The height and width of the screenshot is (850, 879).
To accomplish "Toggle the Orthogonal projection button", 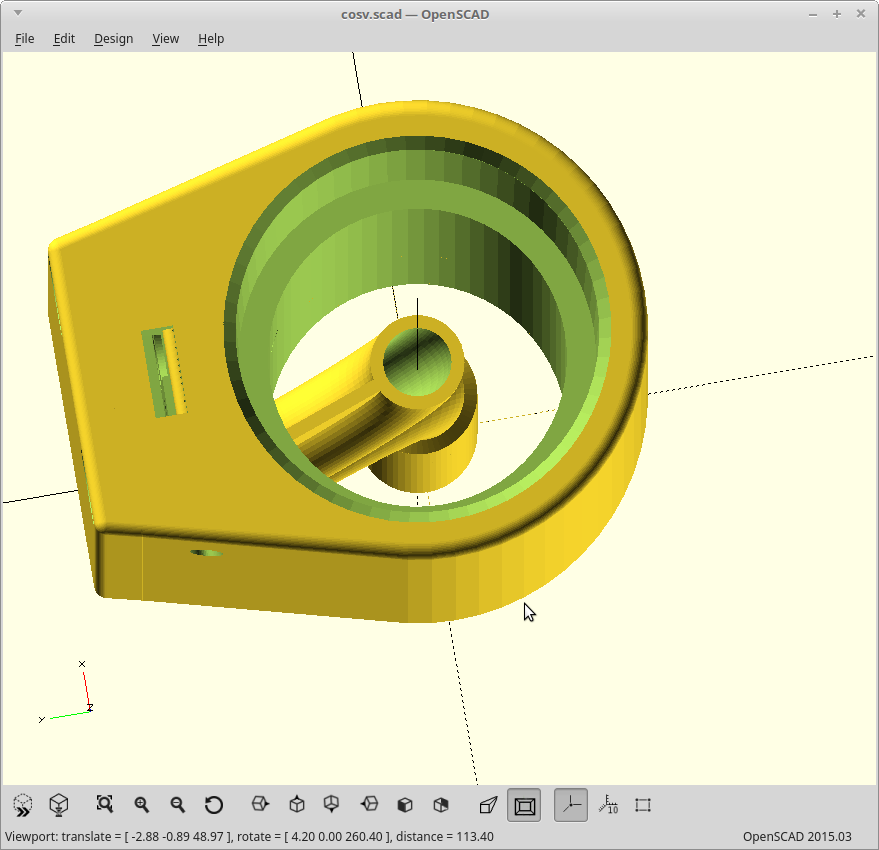I will (524, 804).
